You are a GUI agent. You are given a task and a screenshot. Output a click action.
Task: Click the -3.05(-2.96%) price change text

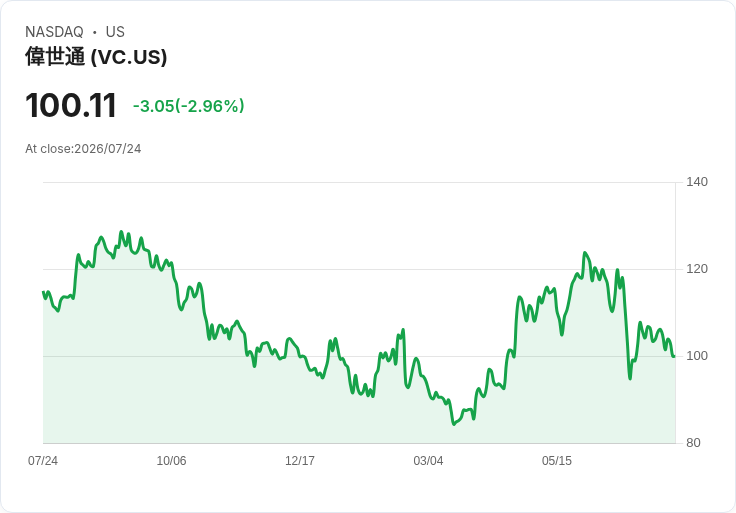(x=188, y=106)
